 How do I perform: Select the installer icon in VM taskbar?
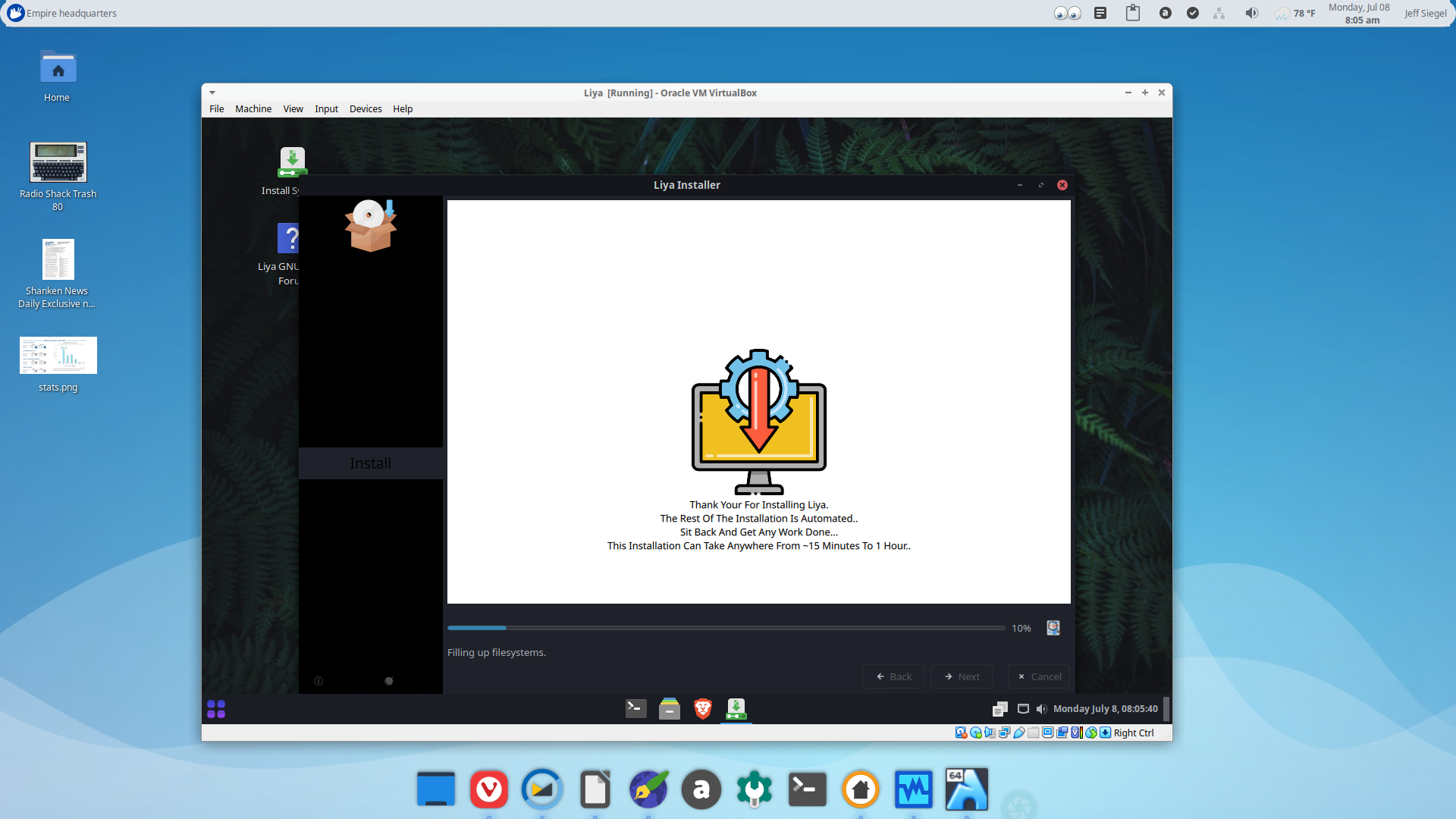736,709
